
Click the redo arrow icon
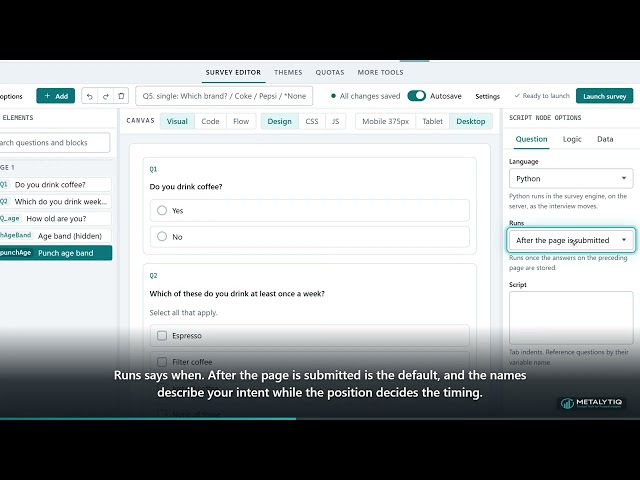point(106,96)
